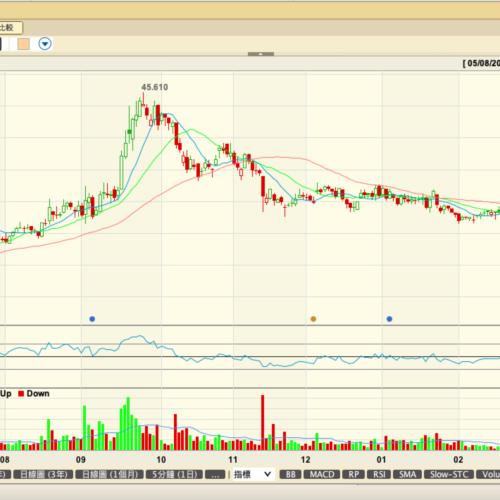Click the blue event dot near month 09
Image resolution: width=500 pixels, height=500 pixels.
coord(92,319)
